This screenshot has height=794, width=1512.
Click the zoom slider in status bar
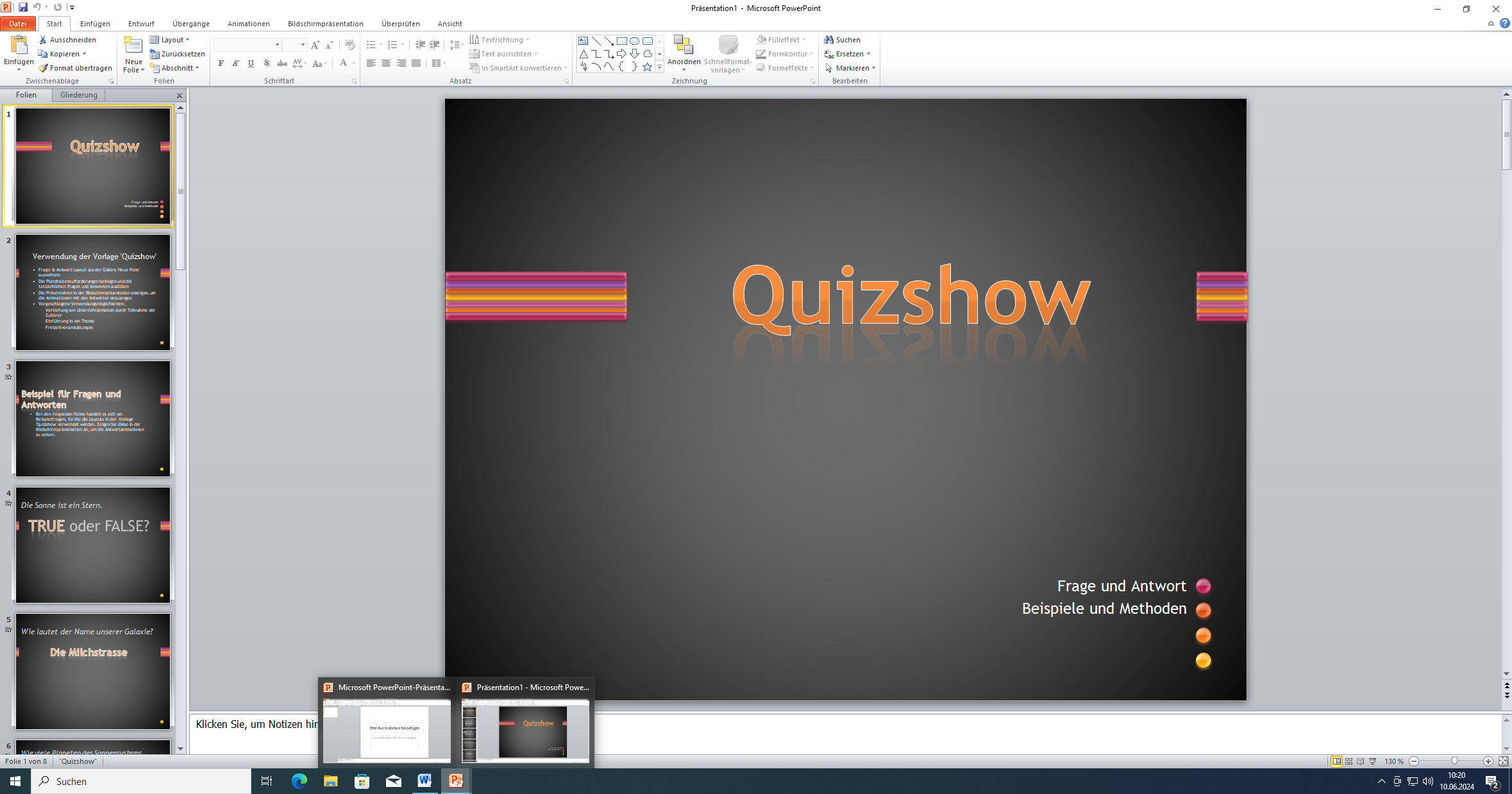coord(1454,761)
